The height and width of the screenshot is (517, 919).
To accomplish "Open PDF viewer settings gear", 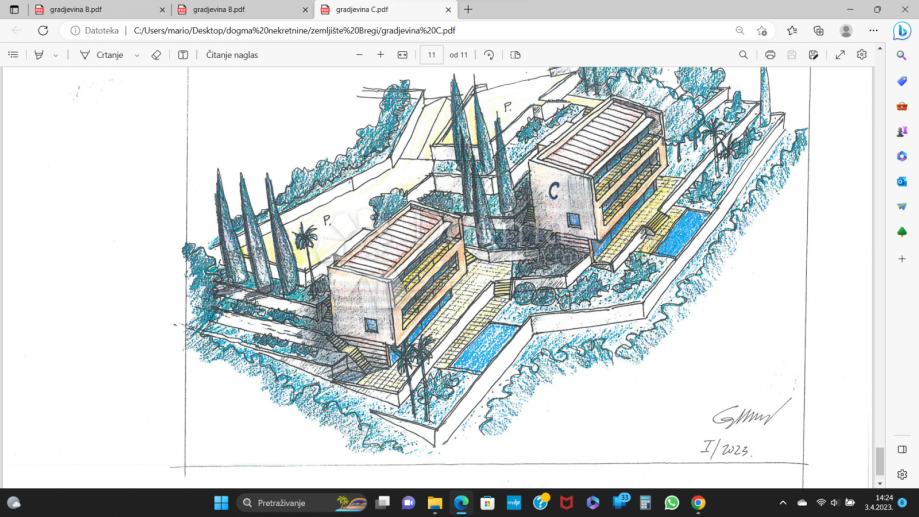I will [862, 55].
